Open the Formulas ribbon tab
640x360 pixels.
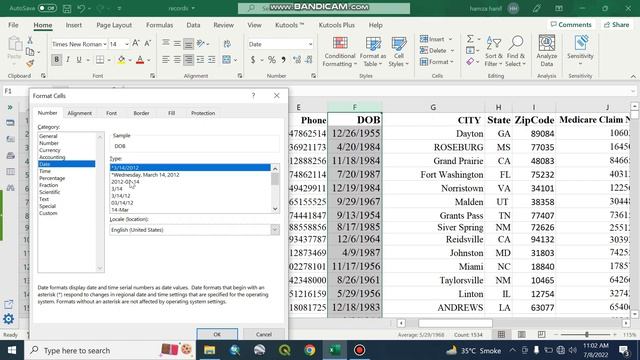point(160,25)
